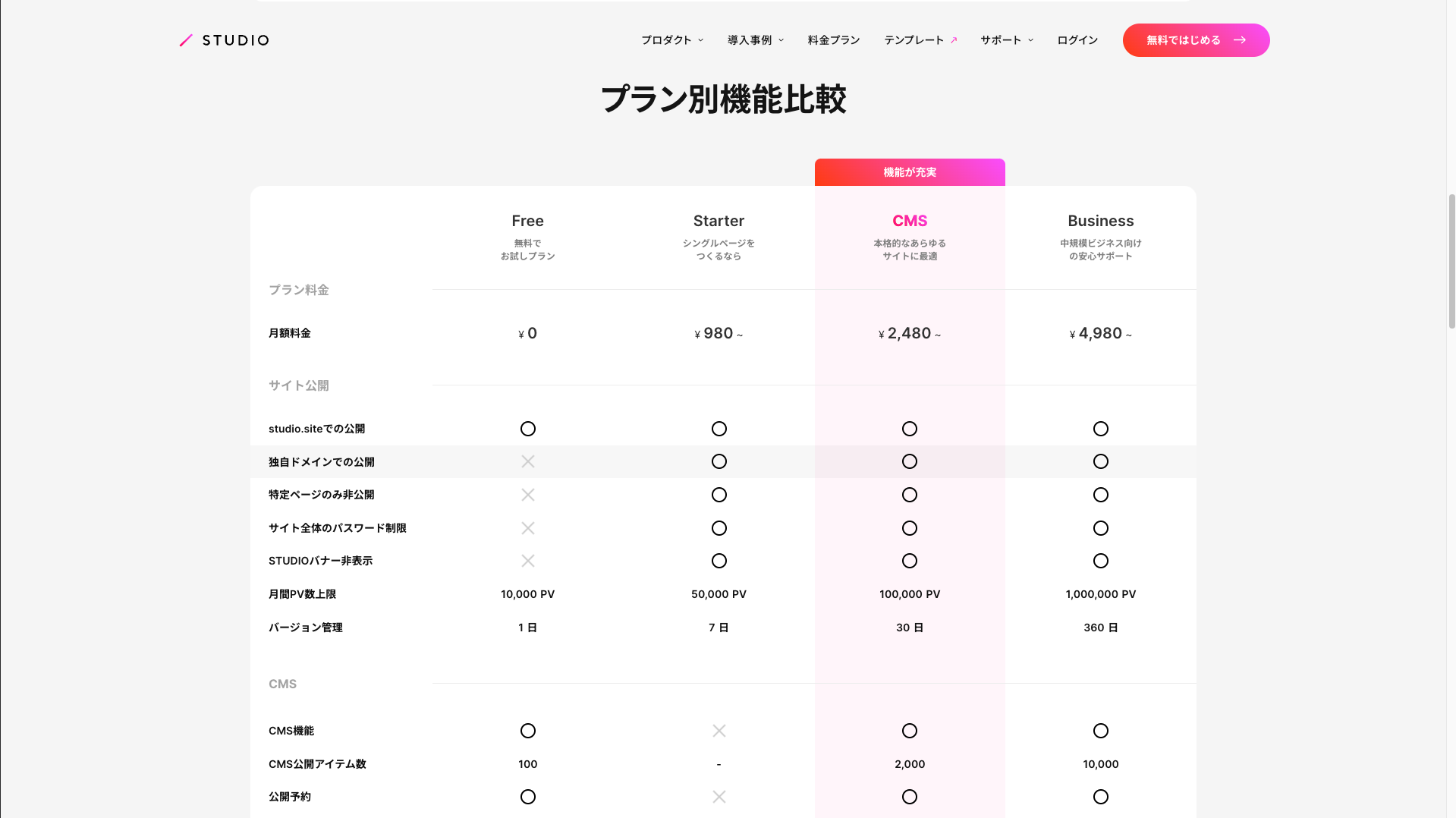The width and height of the screenshot is (1456, 818).
Task: Click the 10,000 CMS items value
Action: pyautogui.click(x=1101, y=764)
